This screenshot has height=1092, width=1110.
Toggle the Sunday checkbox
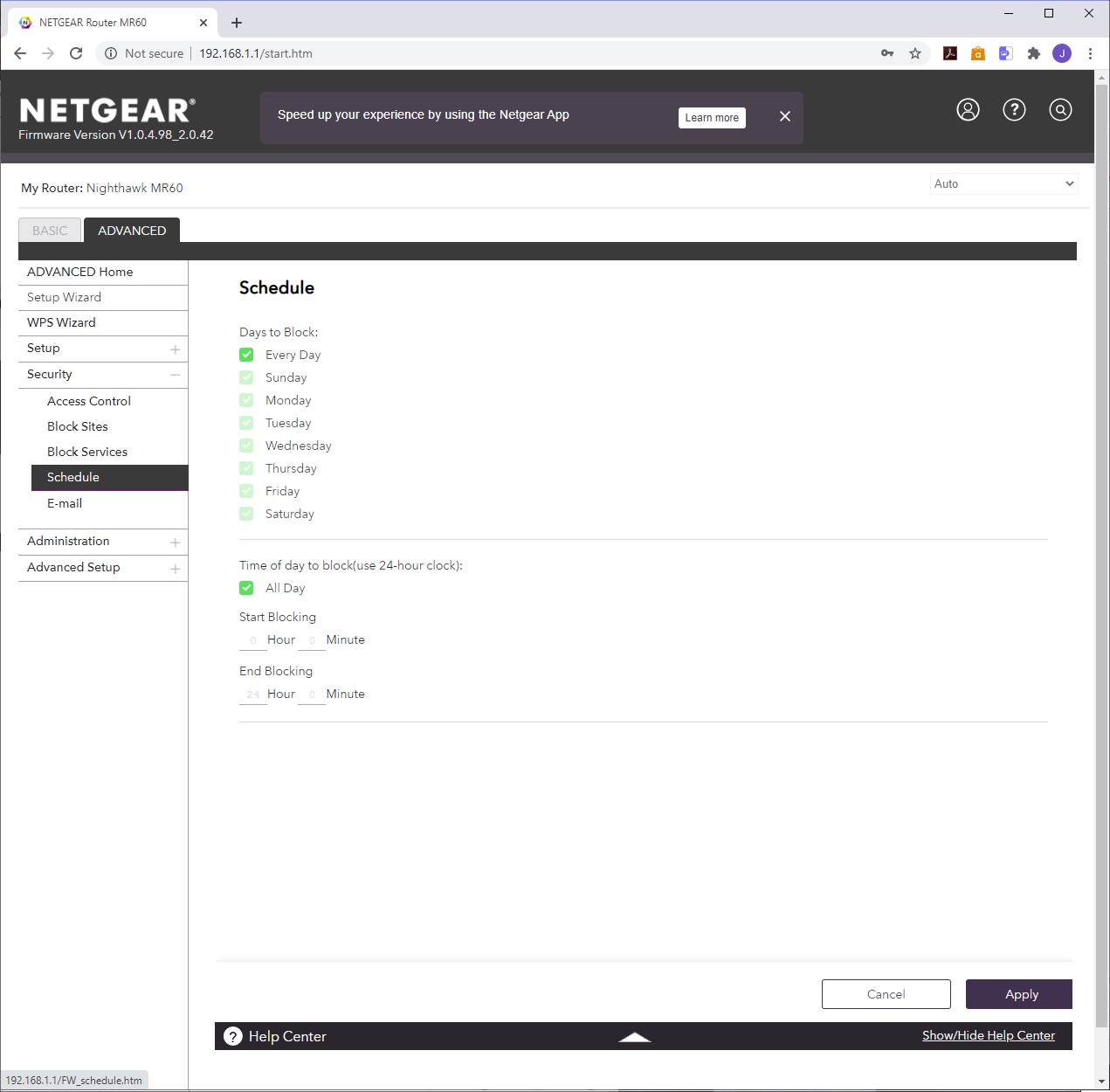click(x=246, y=377)
